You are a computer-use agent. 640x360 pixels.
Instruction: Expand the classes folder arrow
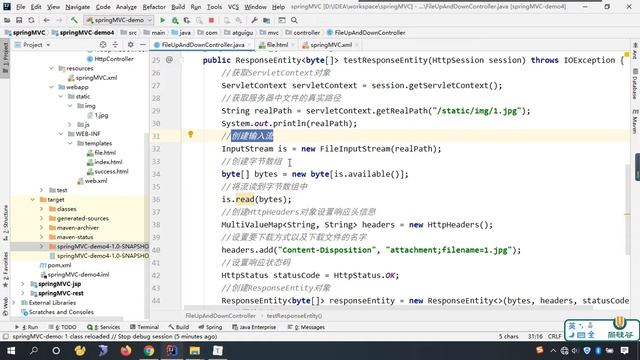pyautogui.click(x=42, y=209)
